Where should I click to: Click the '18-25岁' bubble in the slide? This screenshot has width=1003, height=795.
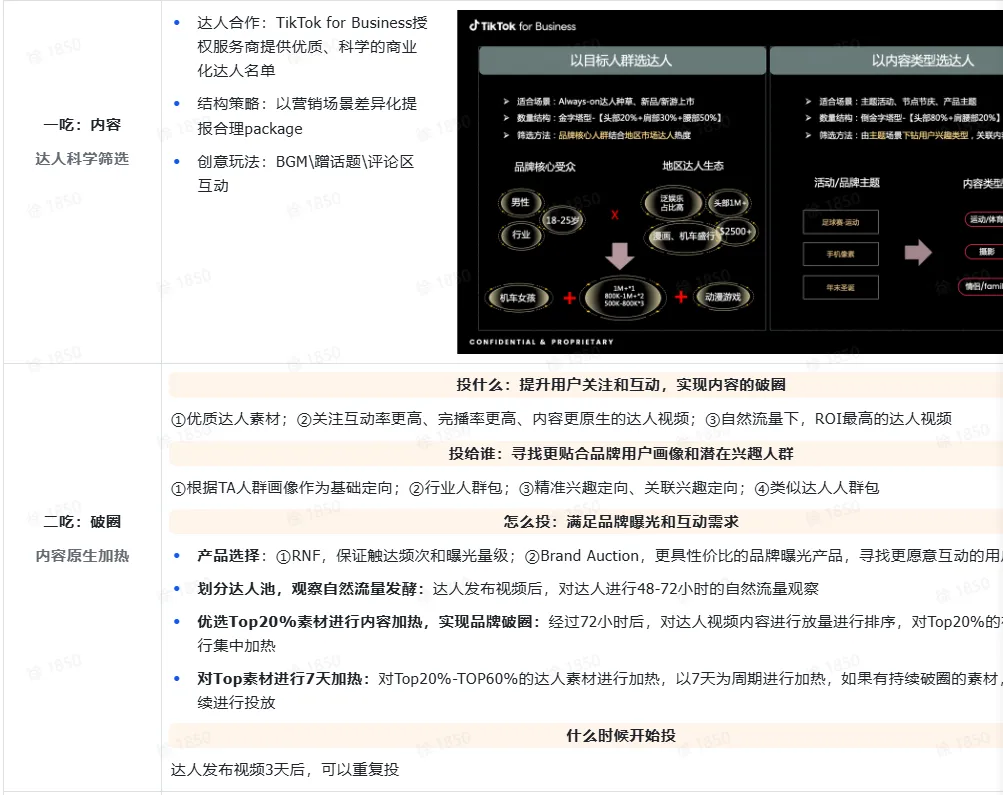pos(562,221)
